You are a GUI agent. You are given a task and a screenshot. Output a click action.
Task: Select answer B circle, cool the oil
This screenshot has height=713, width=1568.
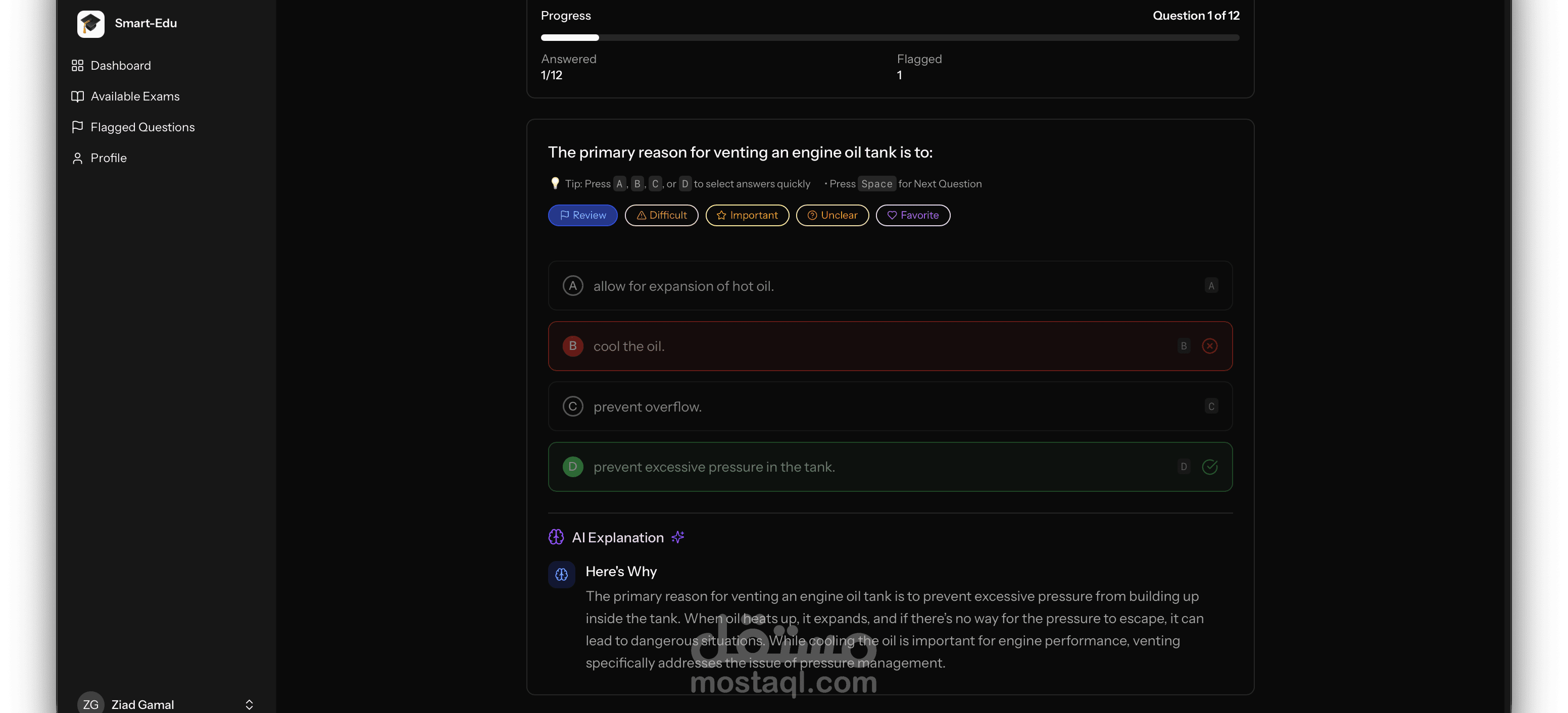572,346
